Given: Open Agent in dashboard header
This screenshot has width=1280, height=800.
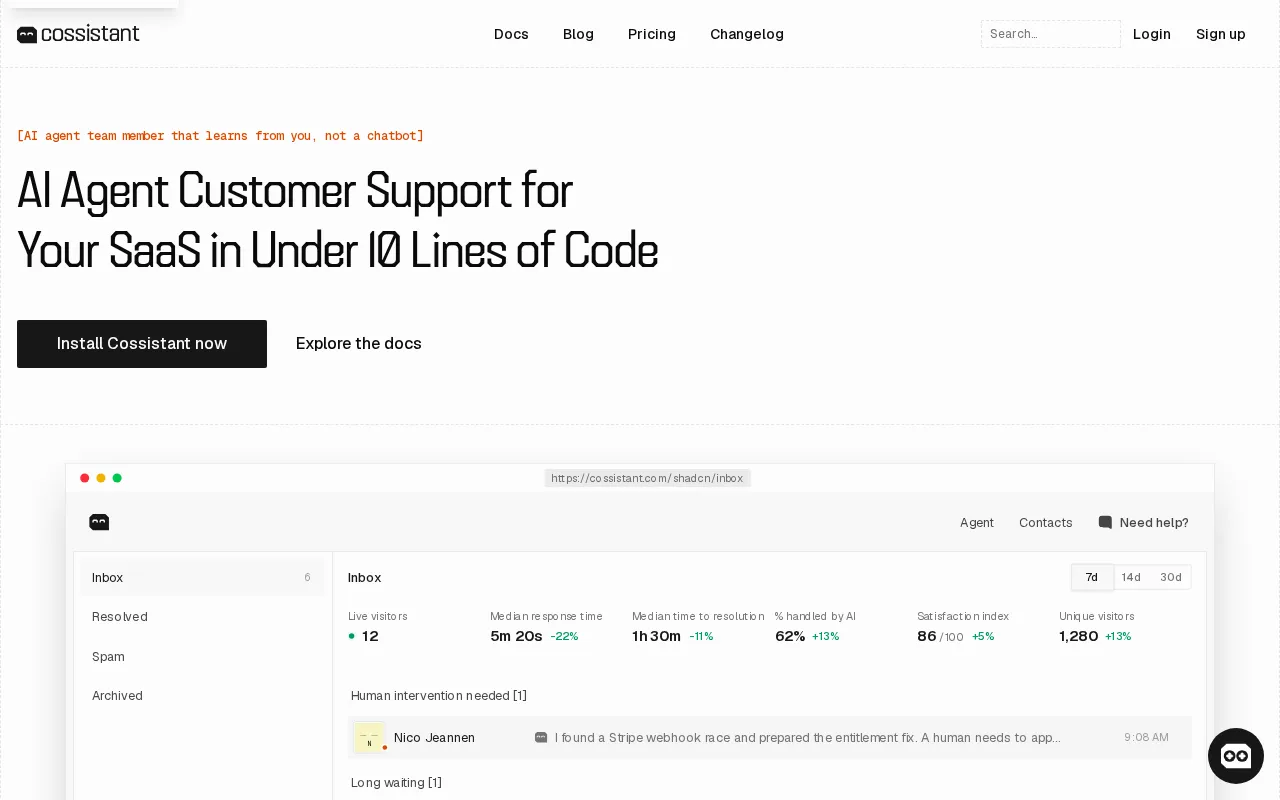Looking at the screenshot, I should tap(977, 522).
